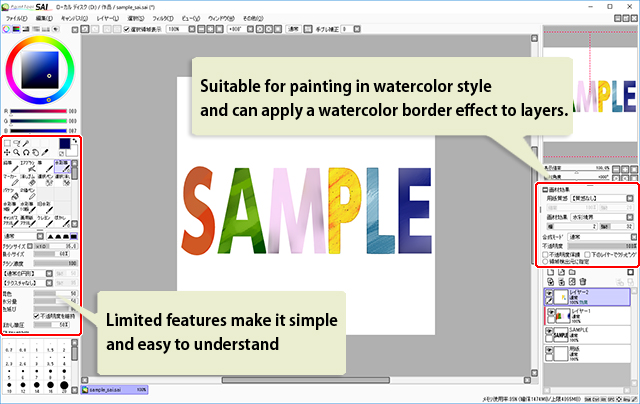The image size is (640, 404).
Task: Select the rectangular selection tool
Action: click(x=9, y=142)
